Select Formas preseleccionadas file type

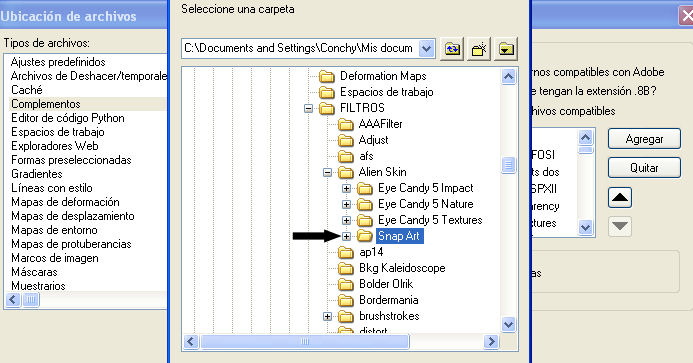(71, 160)
